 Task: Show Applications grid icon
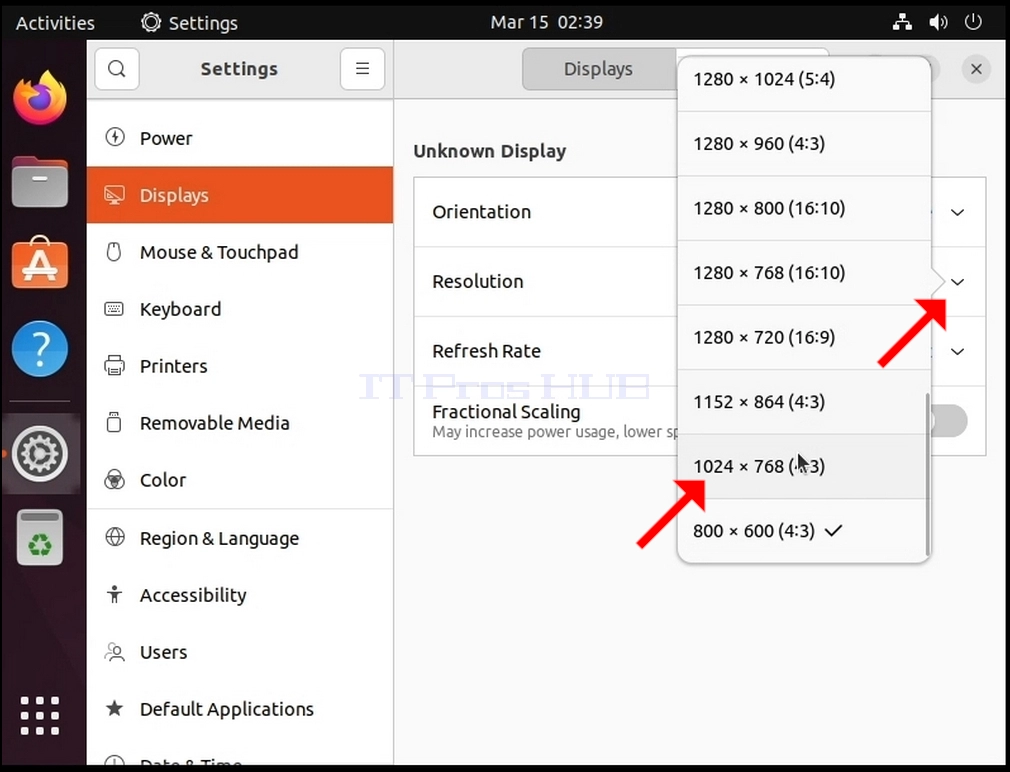(40, 715)
